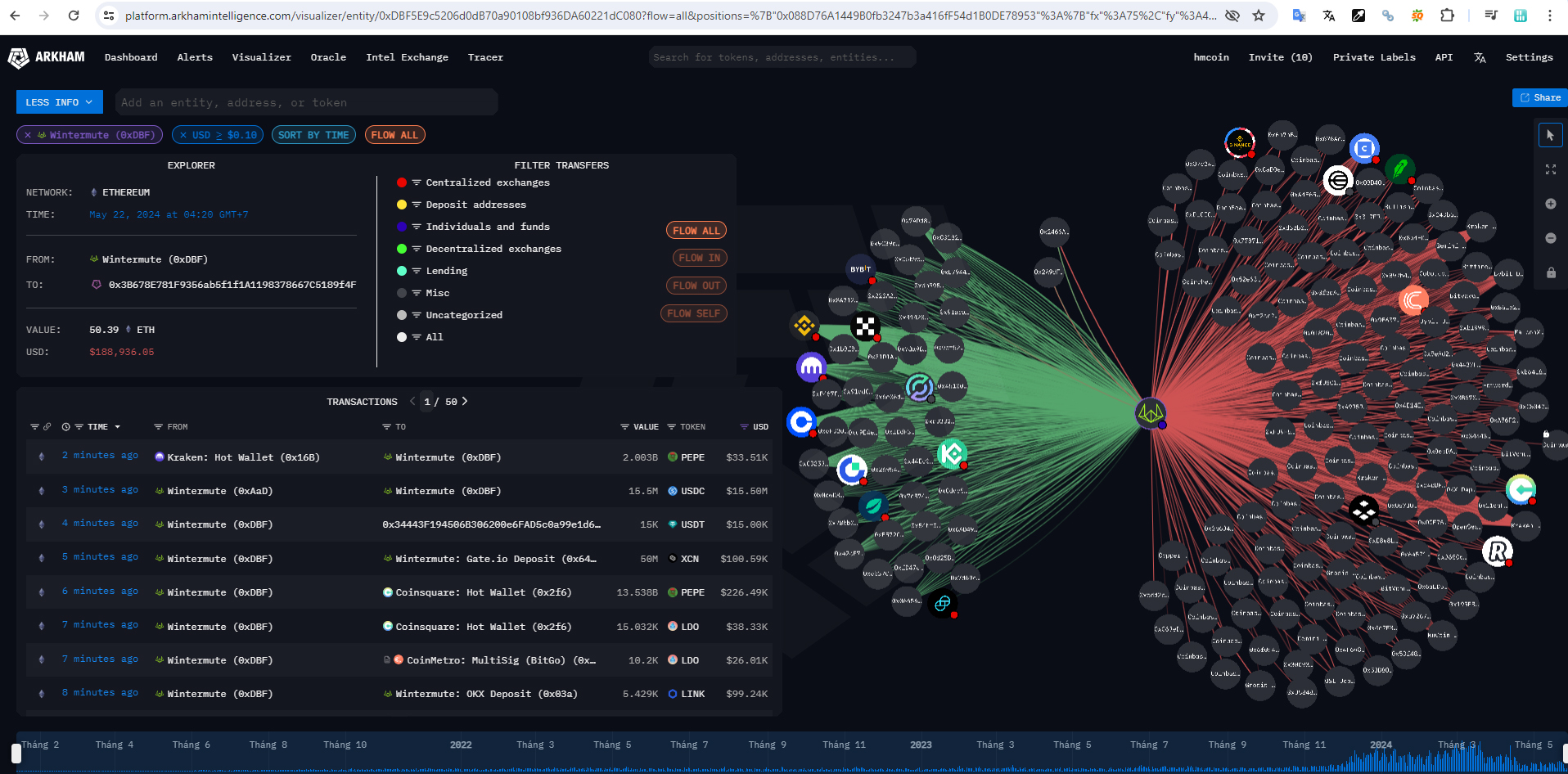Click the add entity input field
This screenshot has height=774, width=1568.
click(306, 102)
